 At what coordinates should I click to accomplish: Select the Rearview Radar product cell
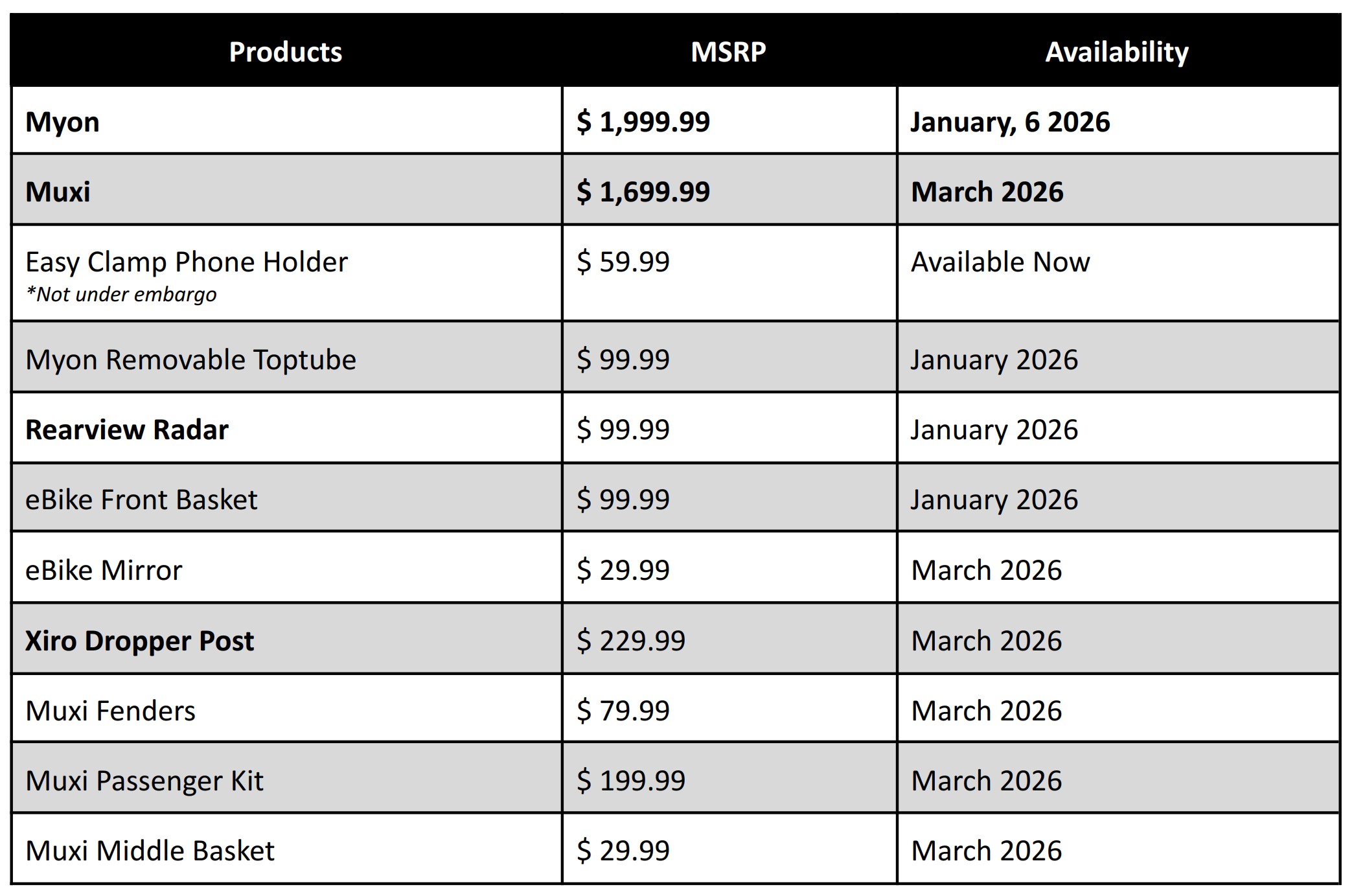click(127, 430)
